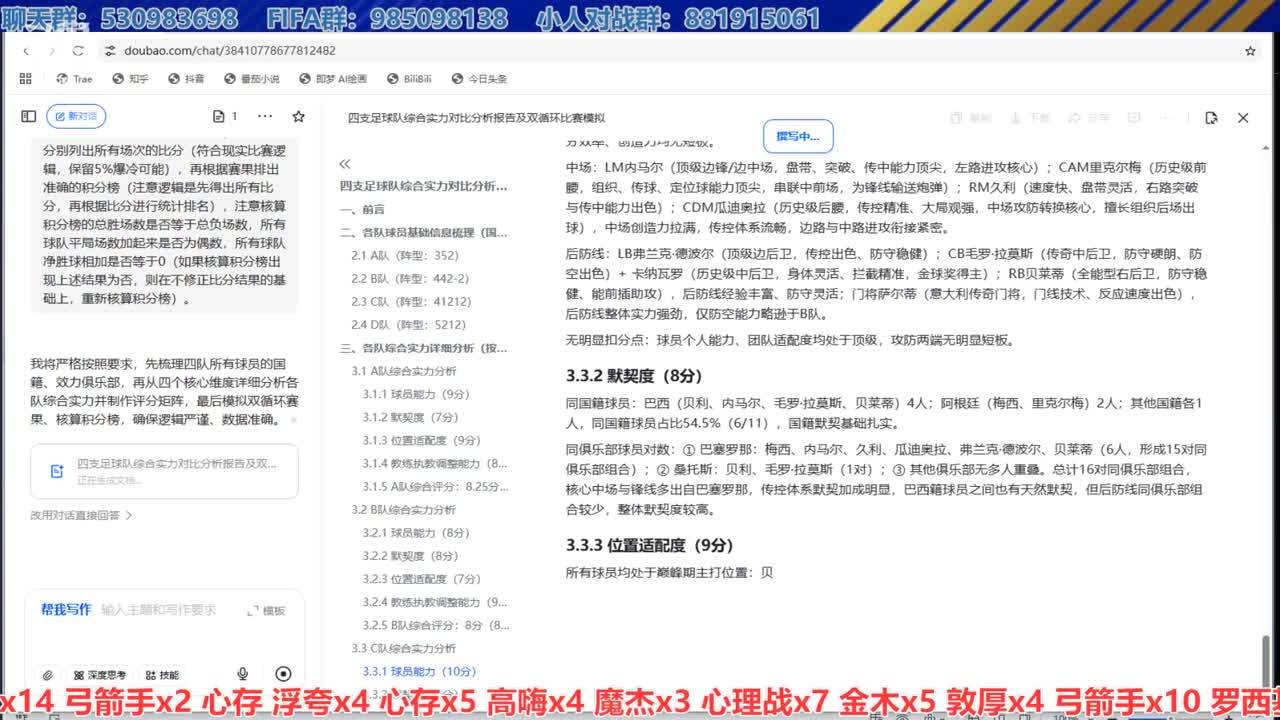Select outline item 3.3.1 球员能力 (10分)
1280x720 pixels.
point(419,671)
